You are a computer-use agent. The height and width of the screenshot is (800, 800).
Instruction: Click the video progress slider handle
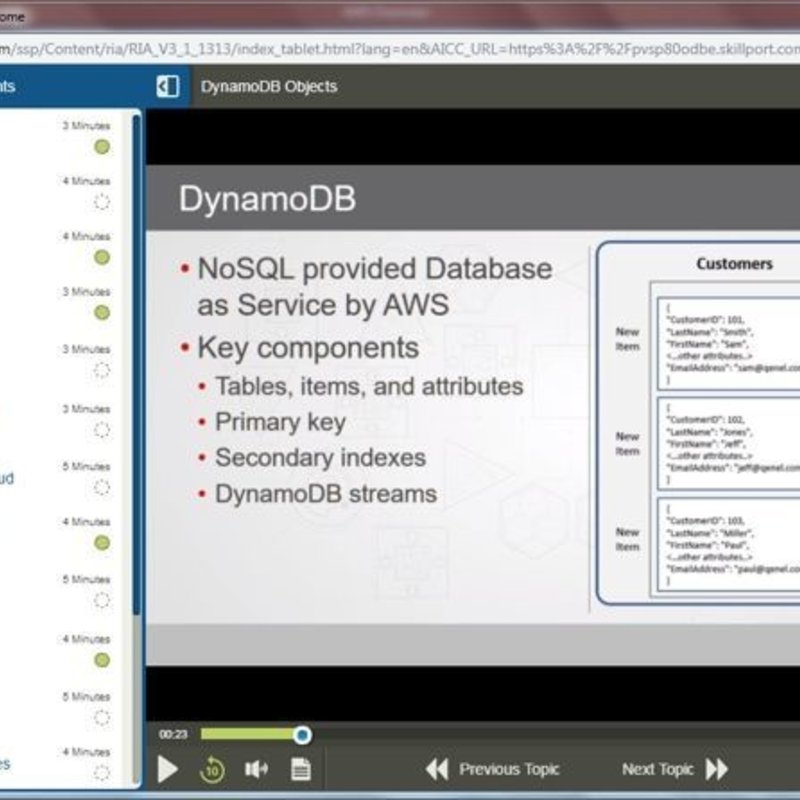[302, 735]
